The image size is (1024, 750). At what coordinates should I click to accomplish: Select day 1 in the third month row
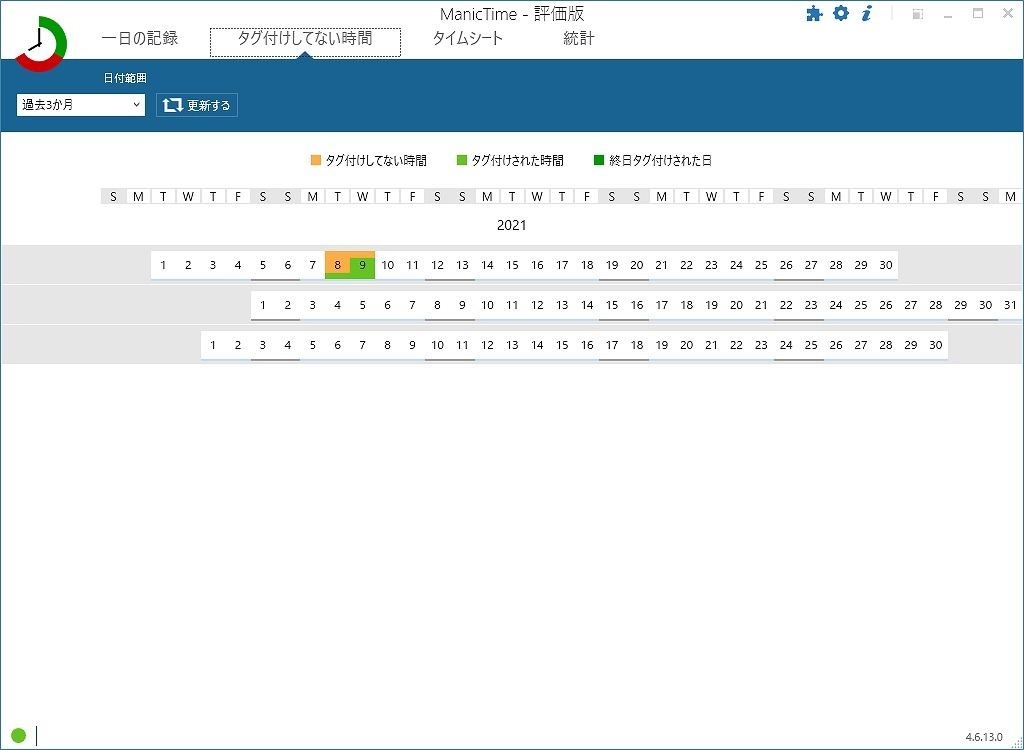pyautogui.click(x=213, y=345)
